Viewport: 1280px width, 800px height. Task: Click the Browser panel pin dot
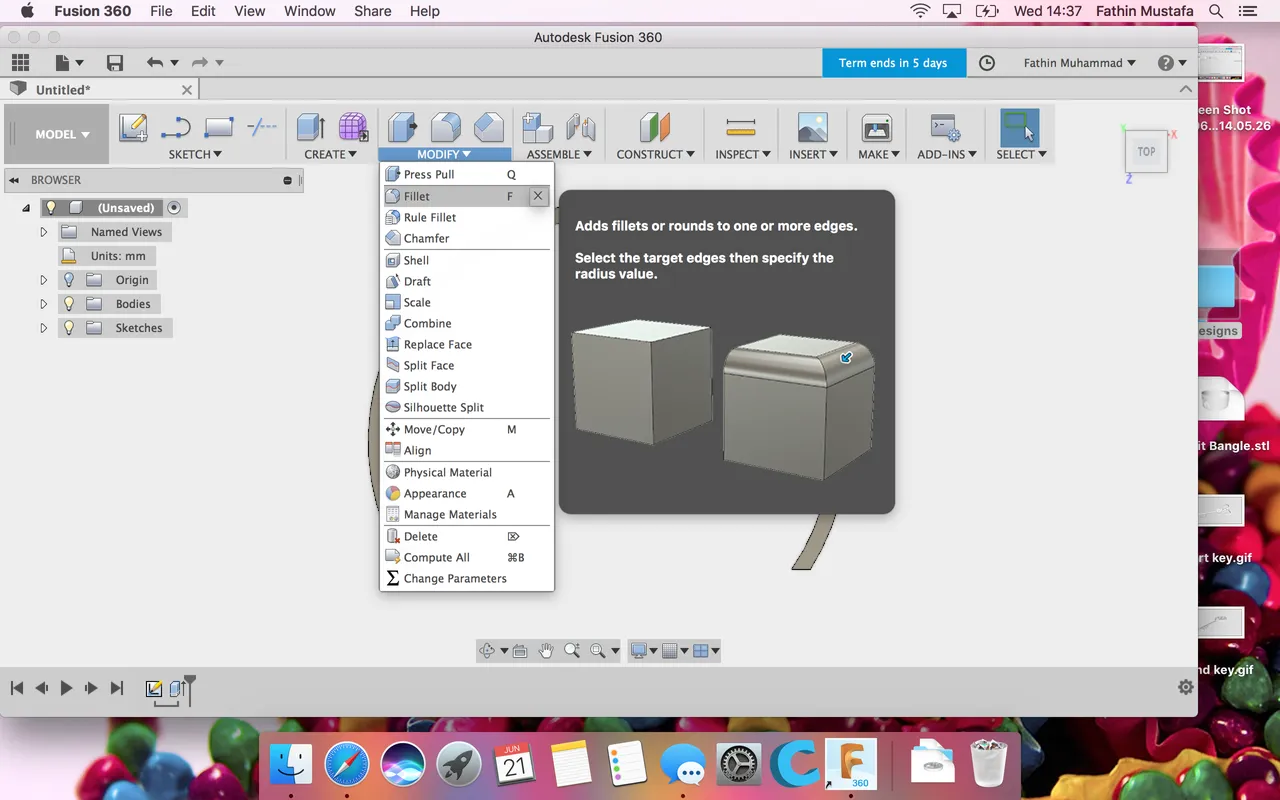[x=288, y=180]
